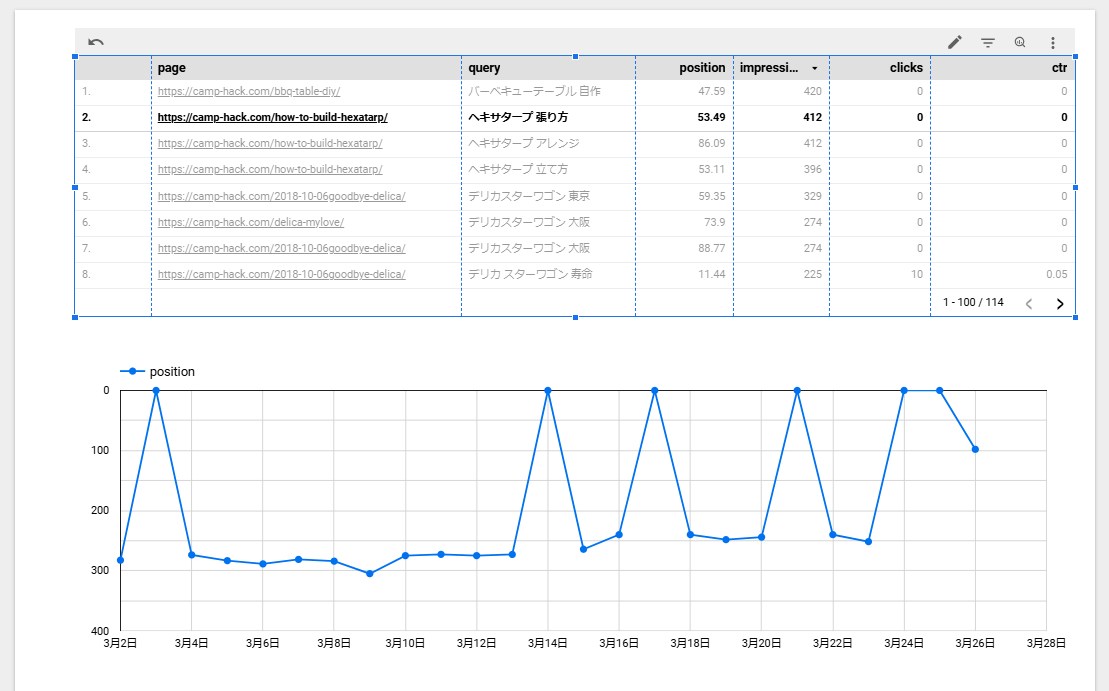Click the undo arrow icon

pos(95,42)
